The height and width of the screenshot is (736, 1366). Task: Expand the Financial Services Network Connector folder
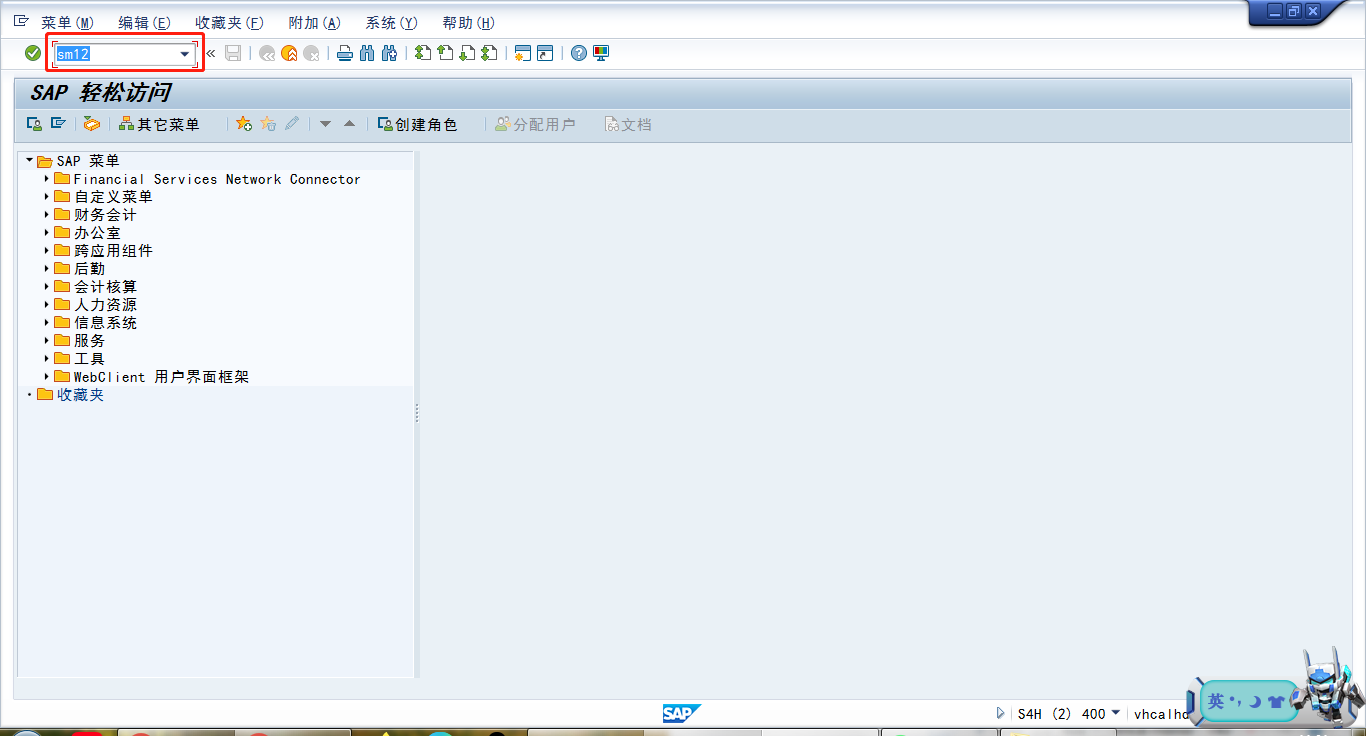(x=47, y=179)
